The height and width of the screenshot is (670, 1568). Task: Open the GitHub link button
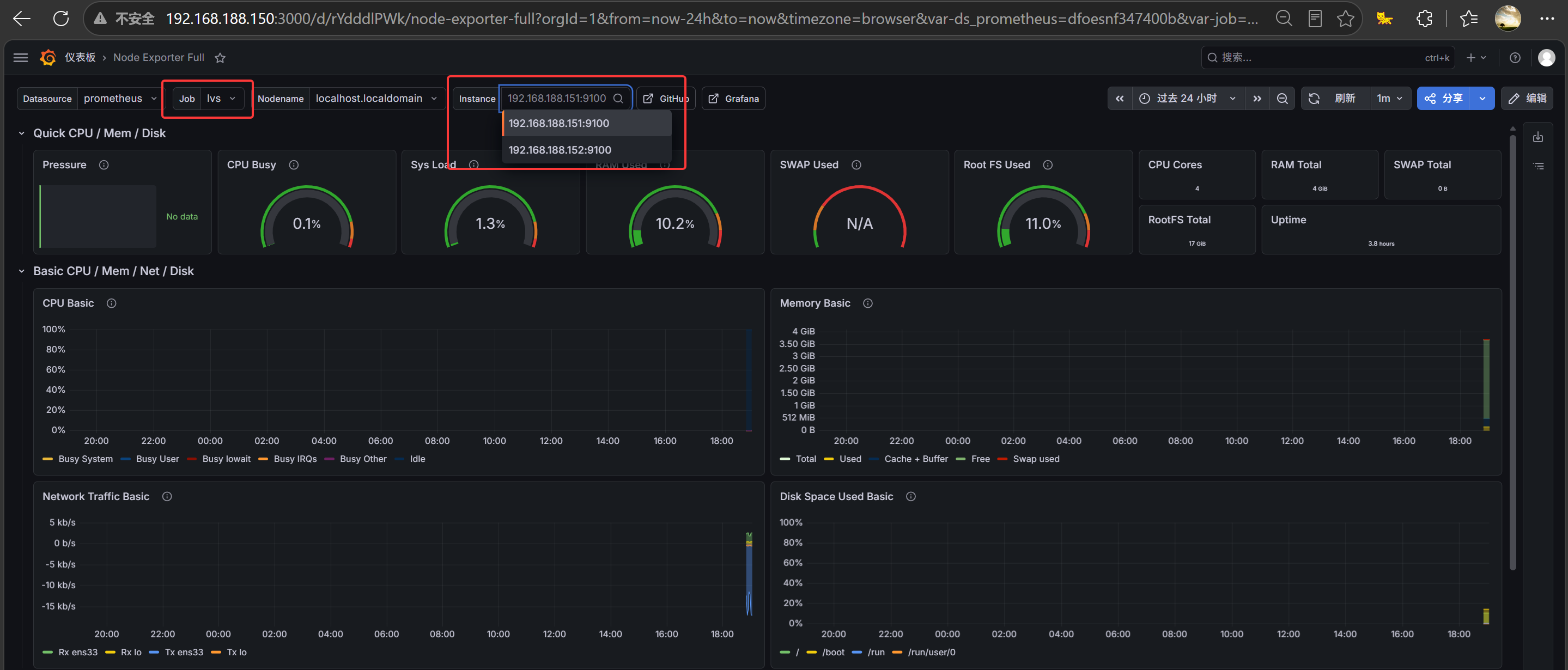[x=666, y=99]
